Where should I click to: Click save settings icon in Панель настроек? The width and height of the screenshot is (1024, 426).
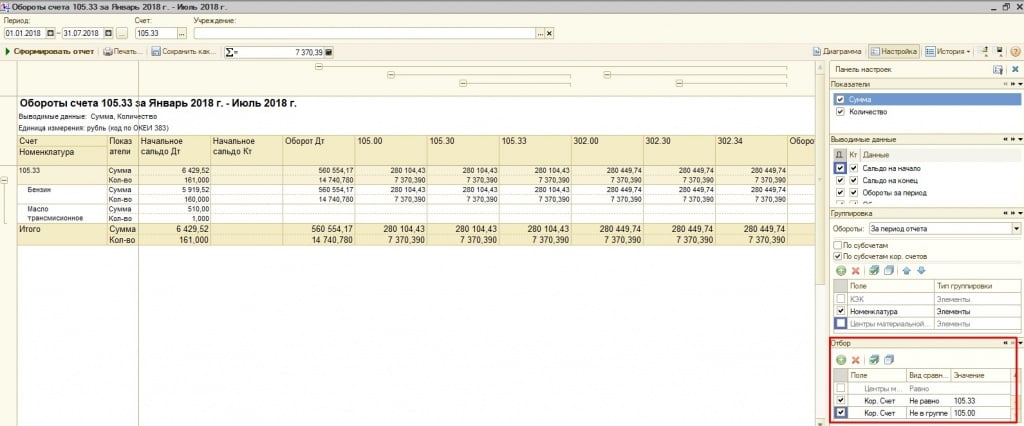point(998,69)
